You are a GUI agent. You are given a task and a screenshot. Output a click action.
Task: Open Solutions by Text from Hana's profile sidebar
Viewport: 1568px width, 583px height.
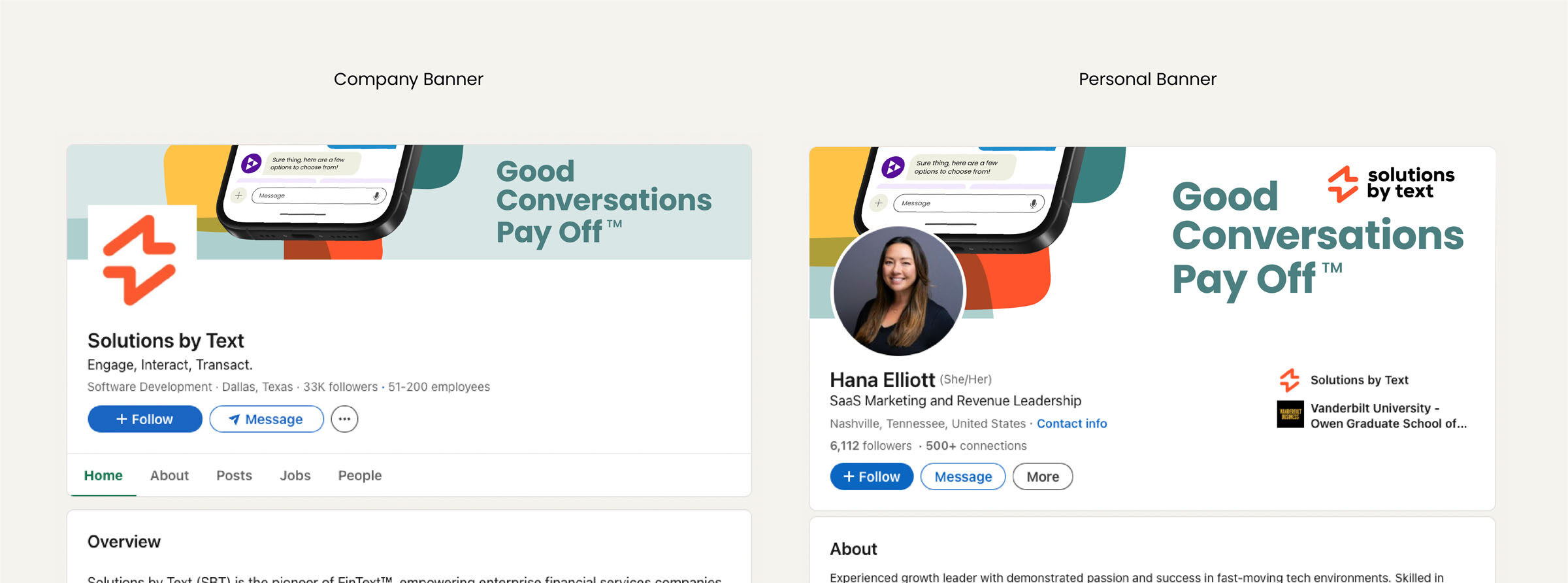click(x=1359, y=380)
